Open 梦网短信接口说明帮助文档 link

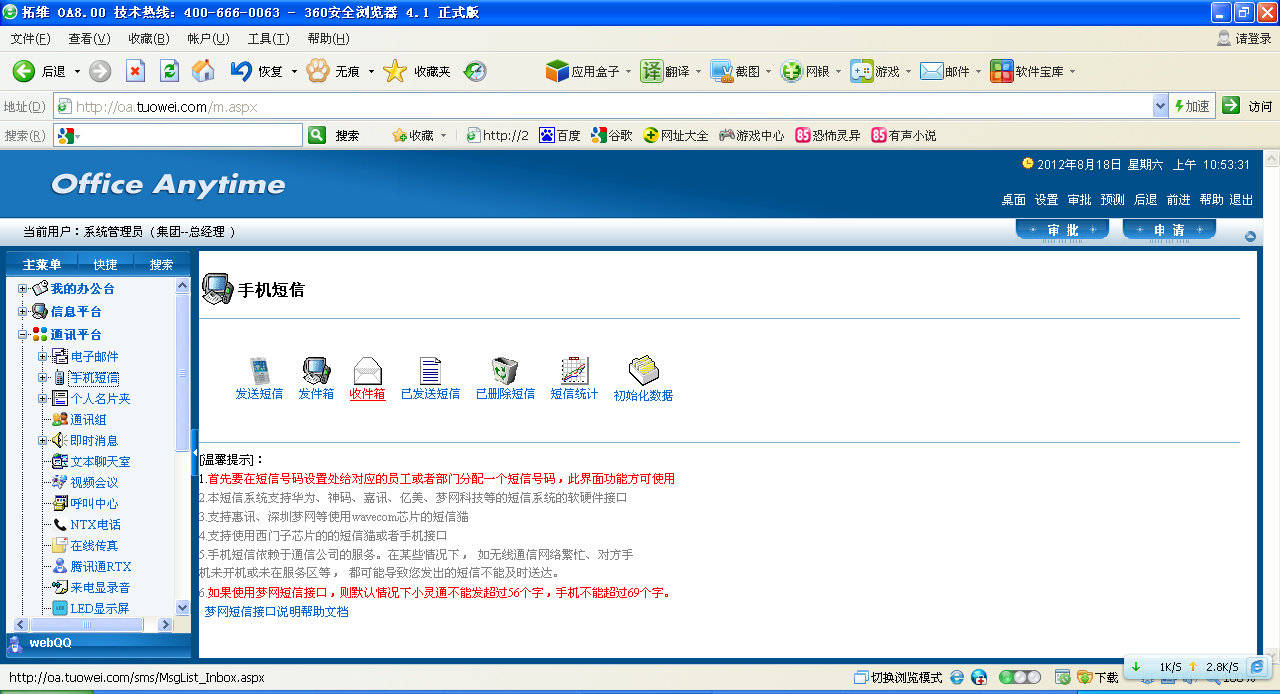pyautogui.click(x=276, y=611)
